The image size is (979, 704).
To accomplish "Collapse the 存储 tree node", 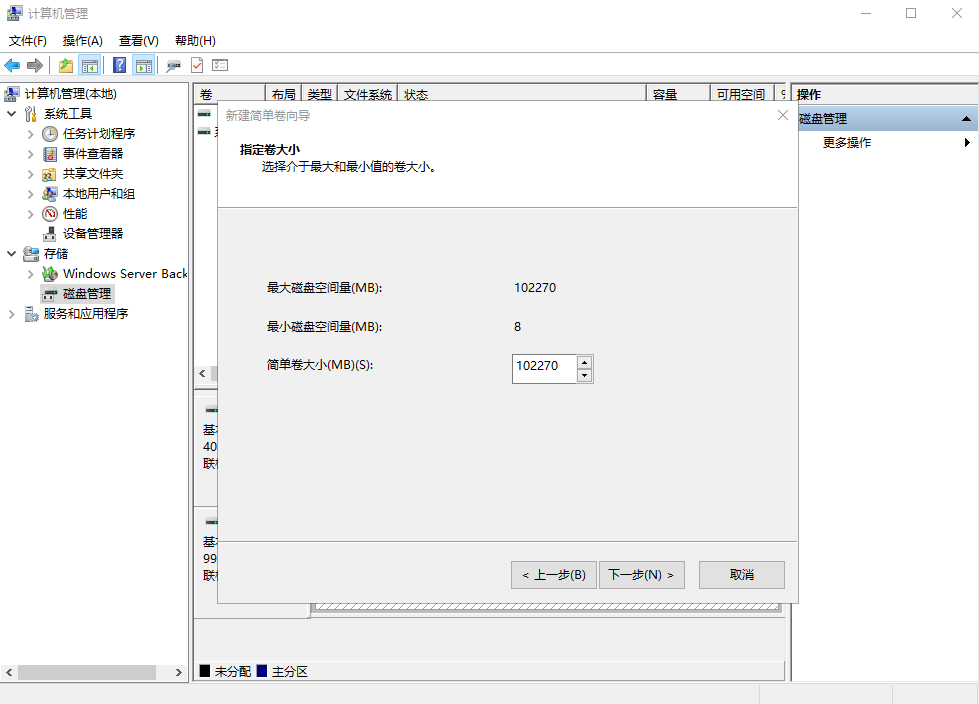I will pyautogui.click(x=11, y=253).
